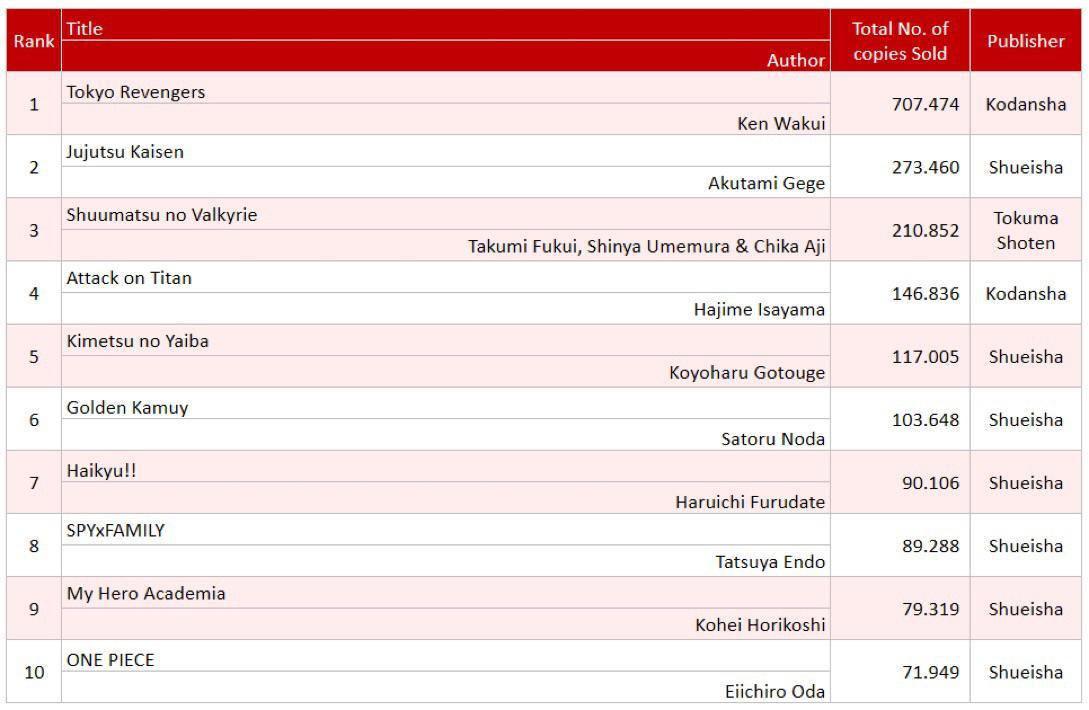Select the 103.648 sales figure

(x=925, y=420)
